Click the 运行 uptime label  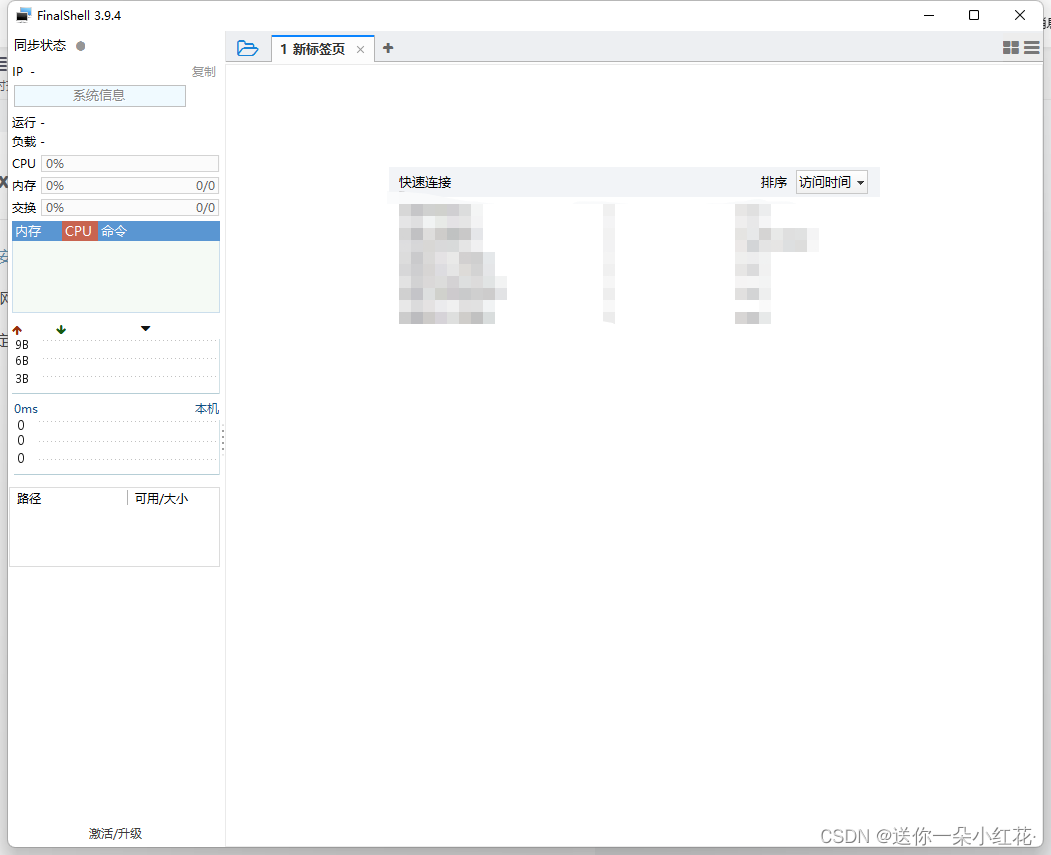[x=24, y=123]
